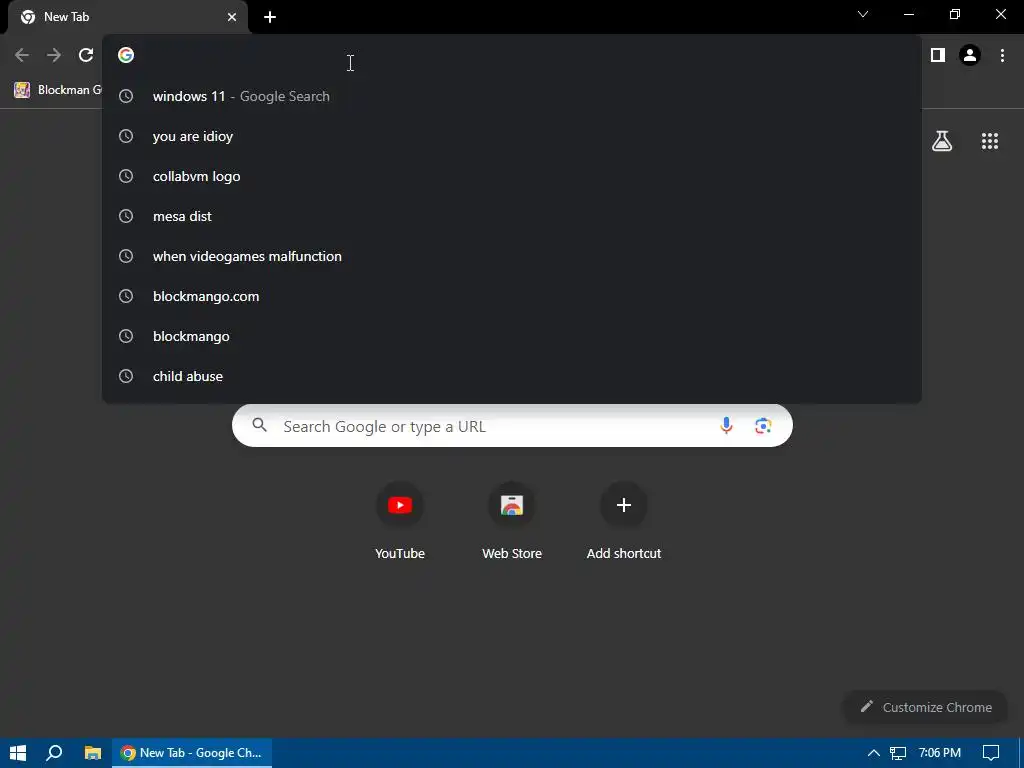Close the New Tab tab
This screenshot has height=768, width=1024.
coord(232,17)
